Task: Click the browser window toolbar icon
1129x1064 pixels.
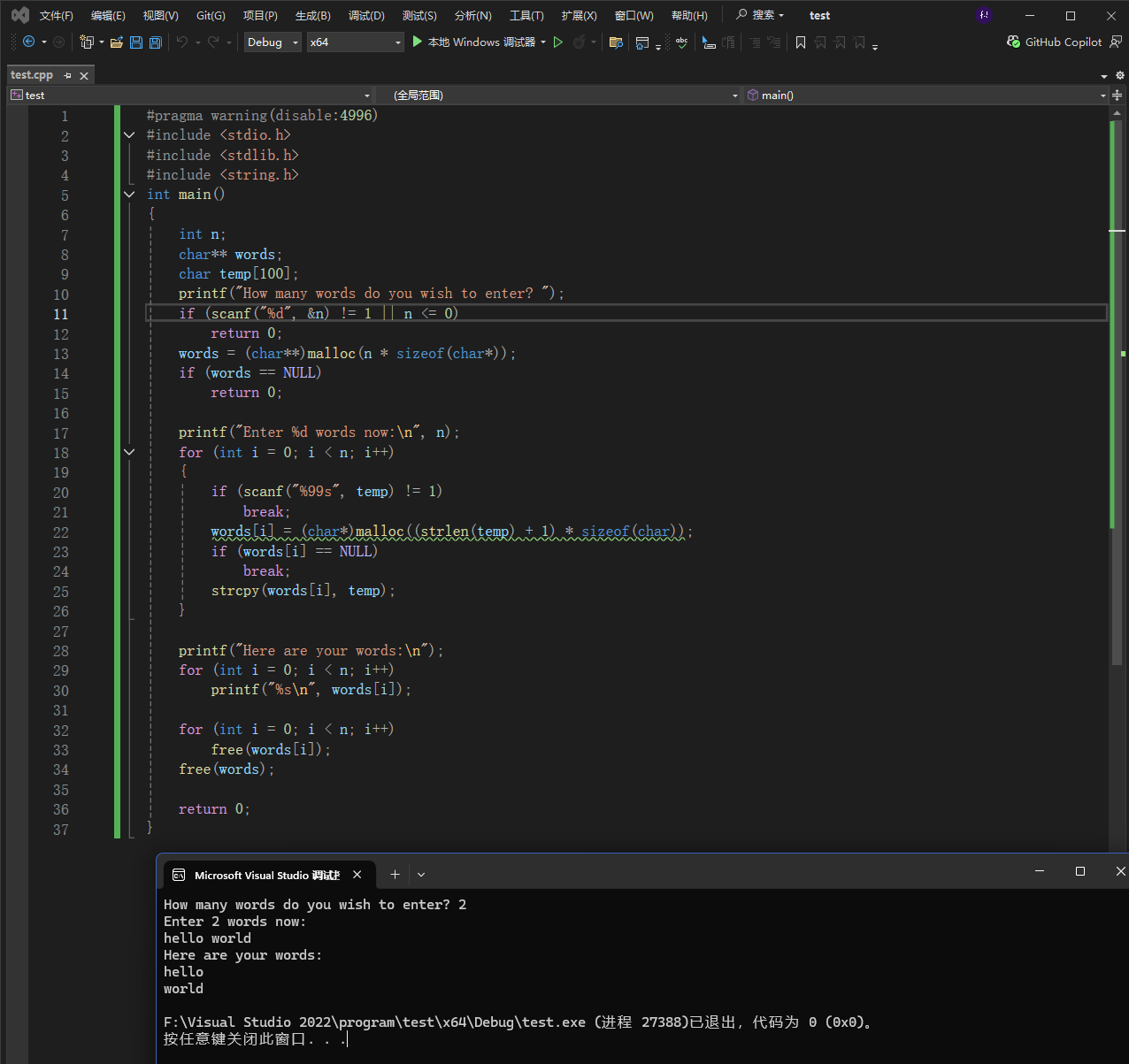Action: 643,42
